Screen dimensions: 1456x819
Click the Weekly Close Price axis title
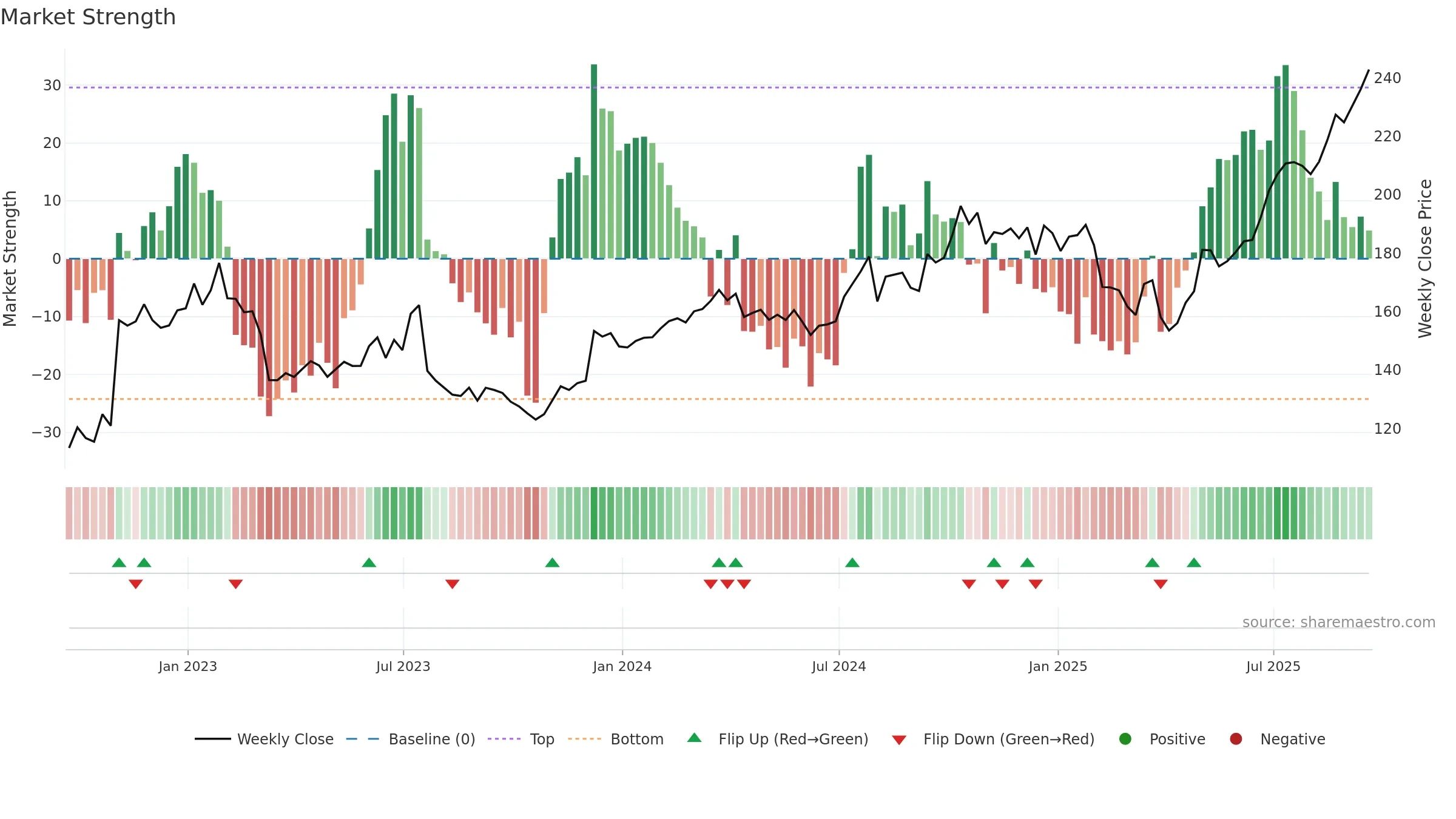[x=1425, y=258]
